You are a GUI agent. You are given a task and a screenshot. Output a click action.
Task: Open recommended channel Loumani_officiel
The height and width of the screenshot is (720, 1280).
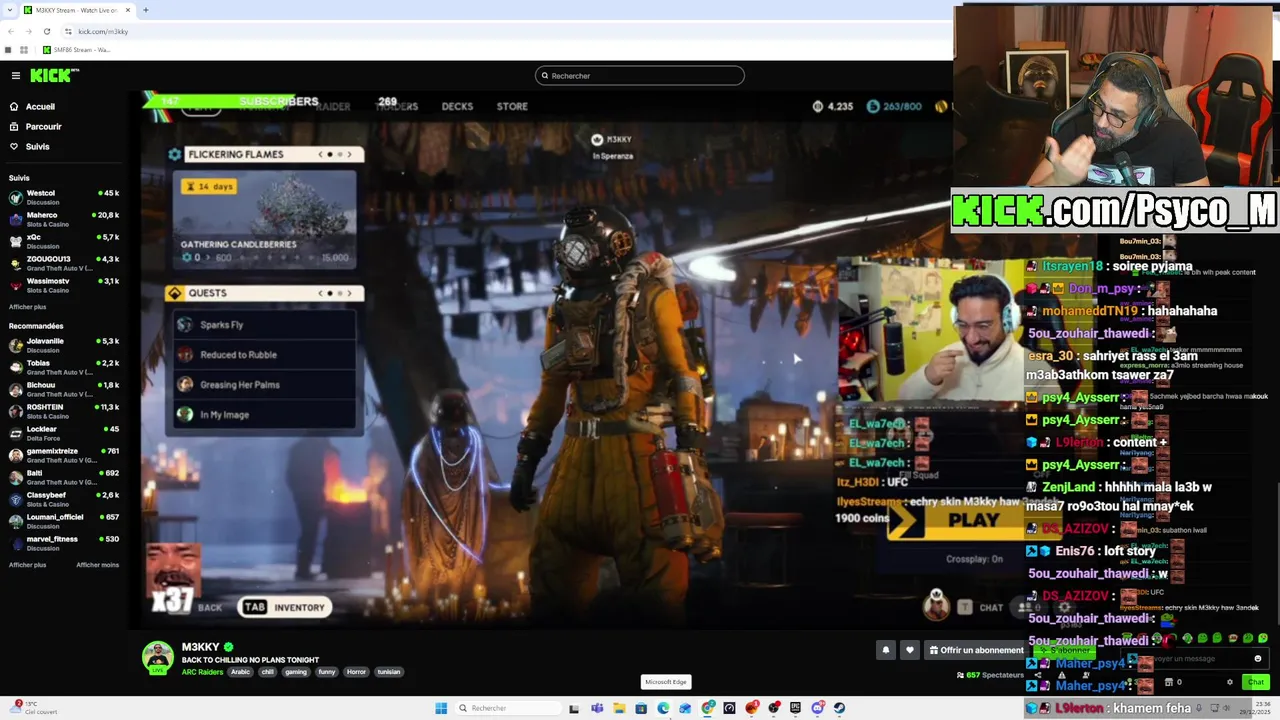point(64,520)
